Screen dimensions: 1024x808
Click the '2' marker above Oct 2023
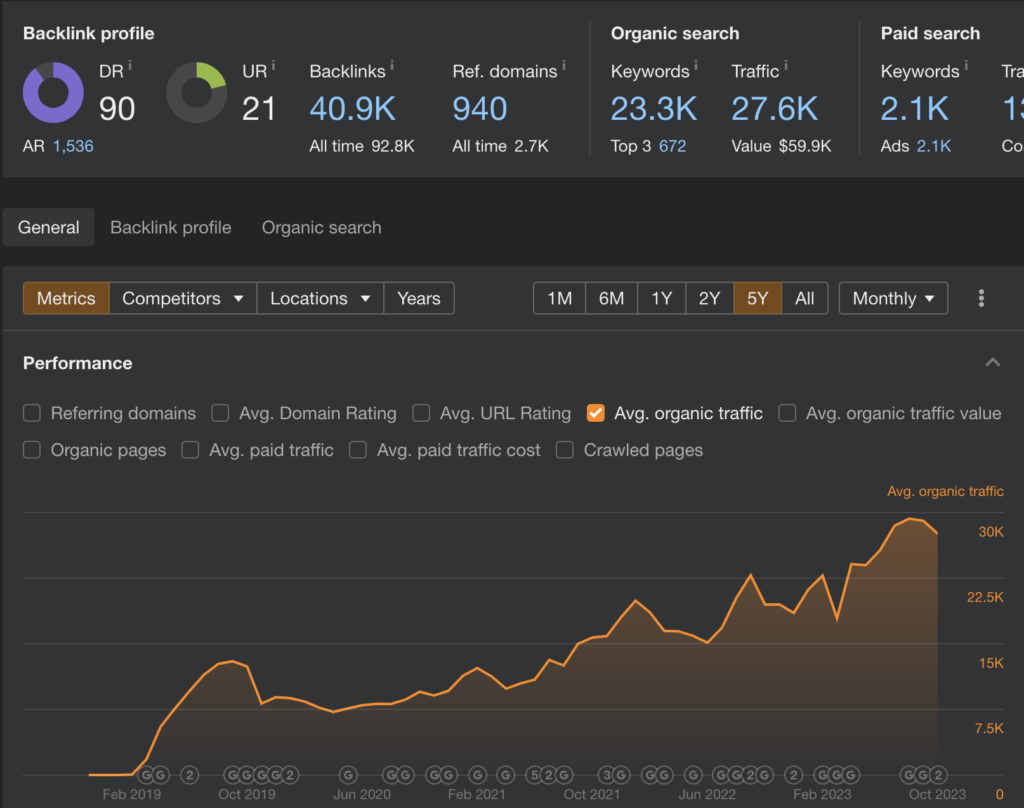[x=938, y=775]
